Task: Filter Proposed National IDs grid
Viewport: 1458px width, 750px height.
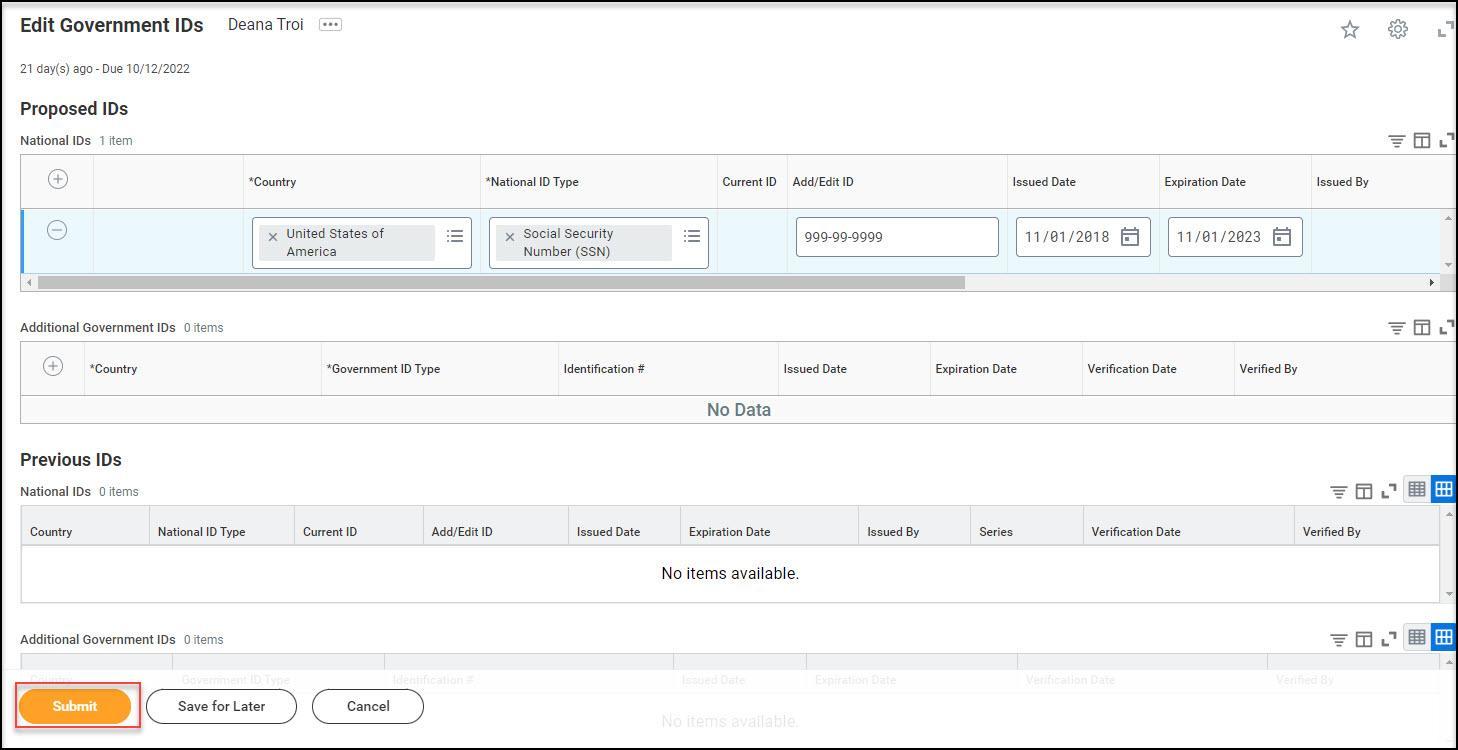Action: point(1397,141)
